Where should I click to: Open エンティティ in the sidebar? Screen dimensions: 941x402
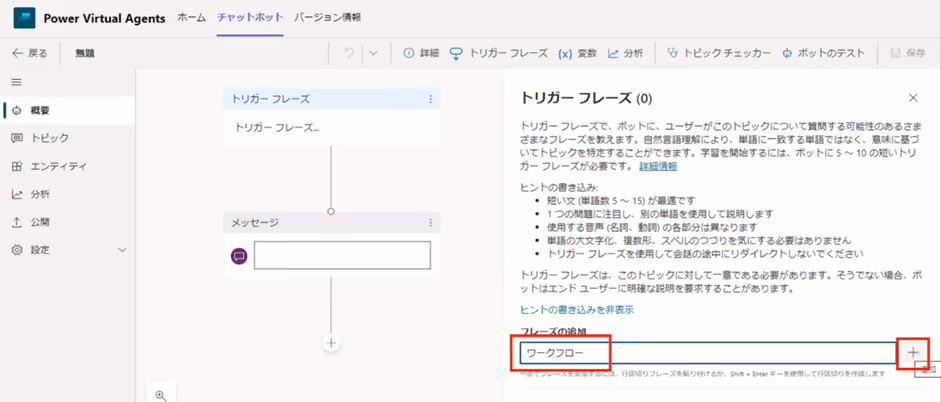(x=67, y=166)
